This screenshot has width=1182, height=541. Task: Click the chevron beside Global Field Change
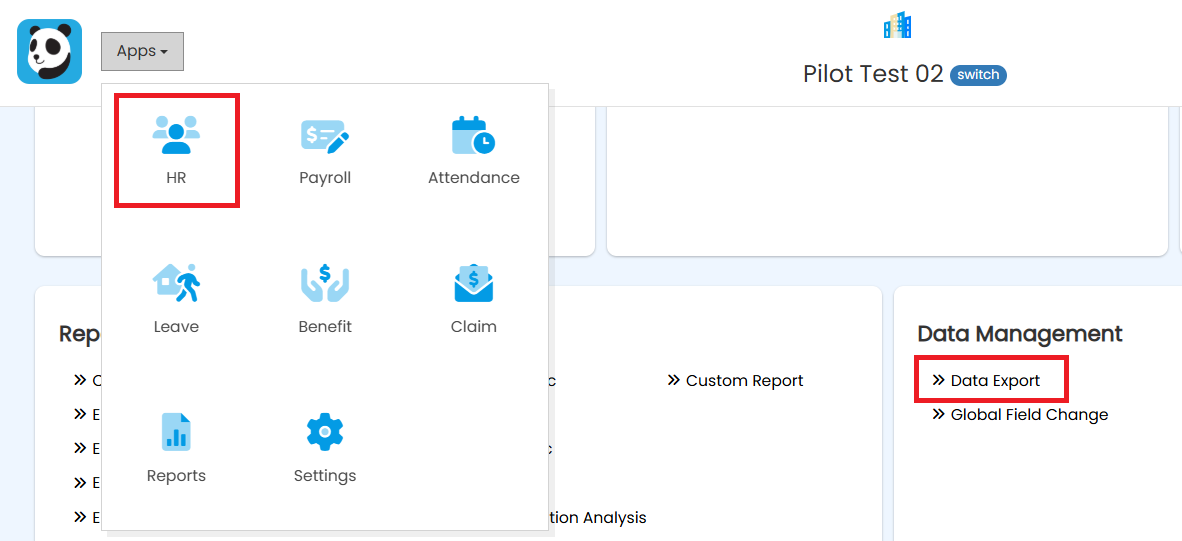click(x=939, y=414)
